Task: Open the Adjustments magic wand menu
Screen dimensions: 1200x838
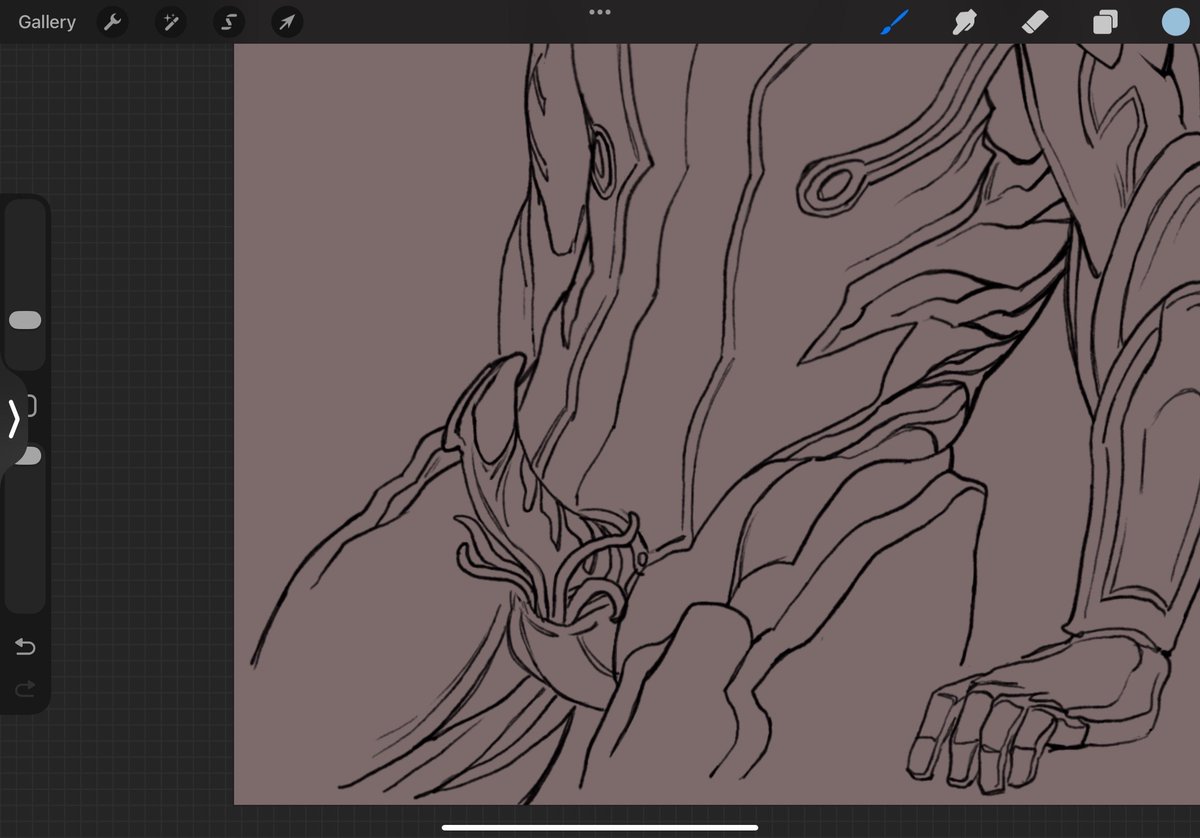Action: point(170,22)
